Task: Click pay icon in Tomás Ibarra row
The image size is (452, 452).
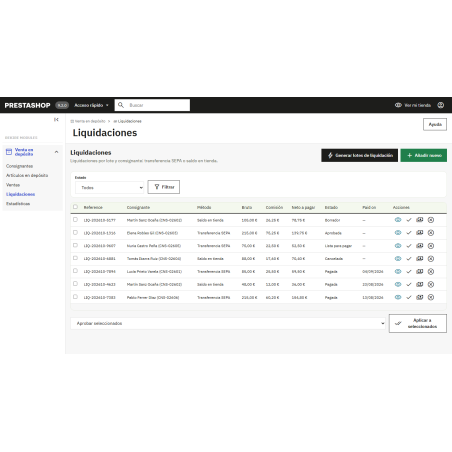Action: coord(420,258)
